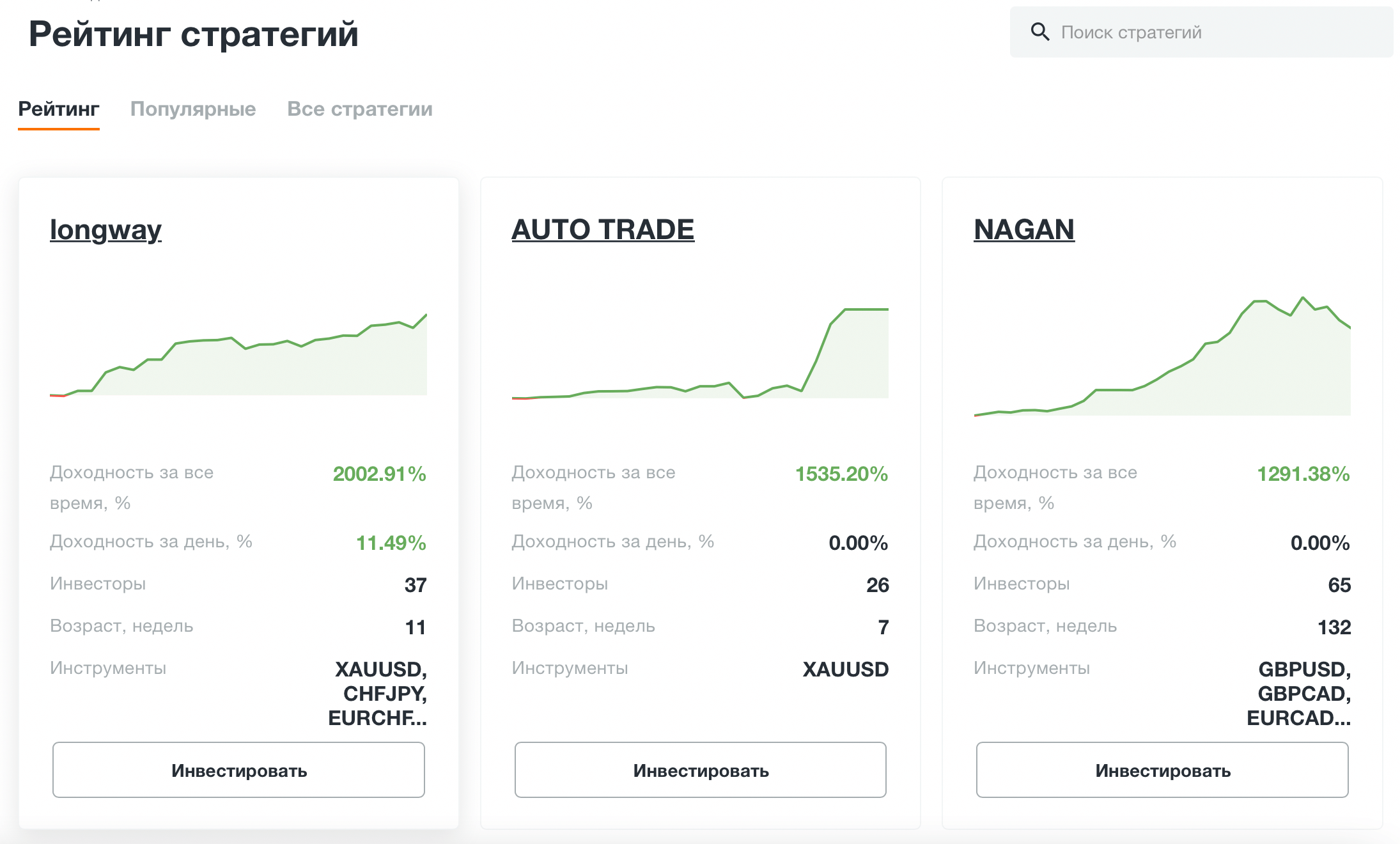Open the longway strategy link

point(105,230)
